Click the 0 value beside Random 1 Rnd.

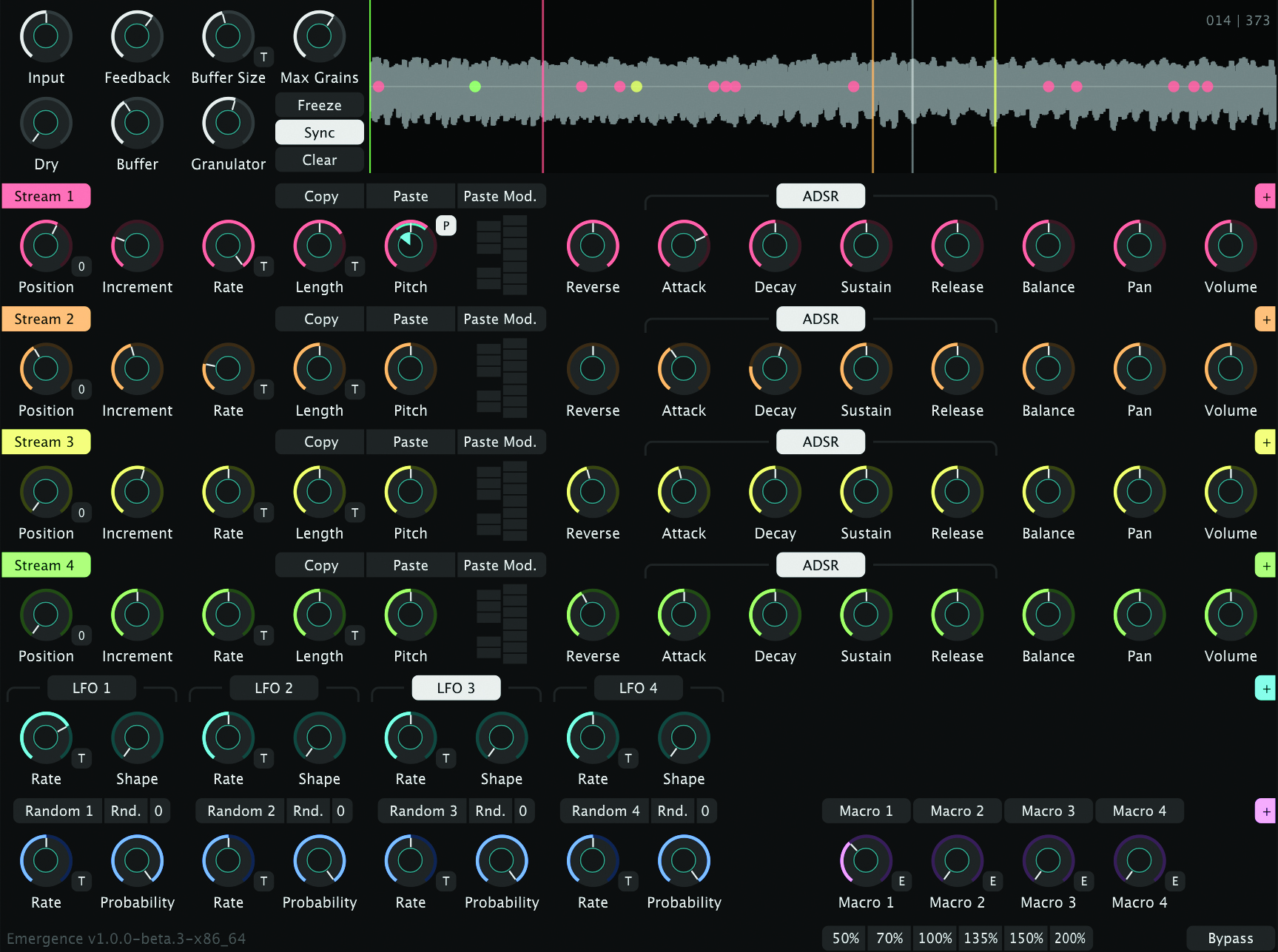click(x=158, y=811)
